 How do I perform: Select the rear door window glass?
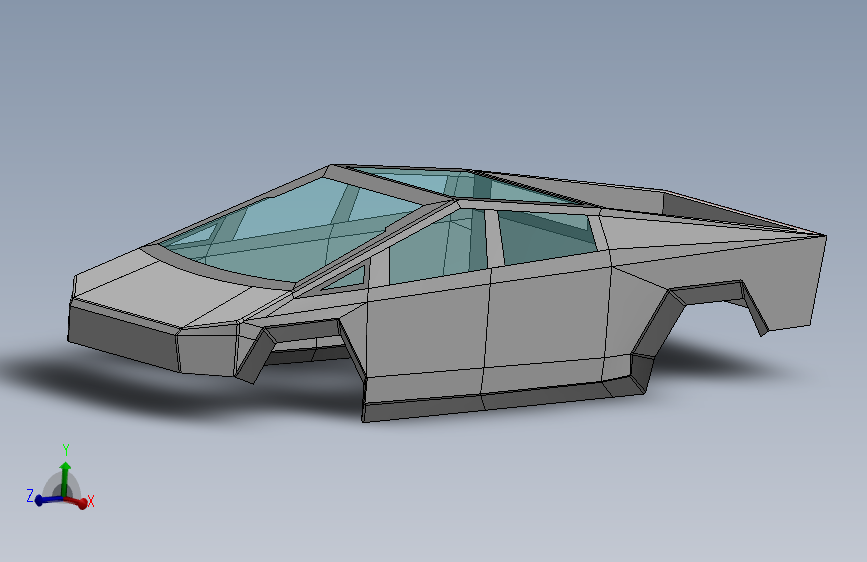point(545,237)
